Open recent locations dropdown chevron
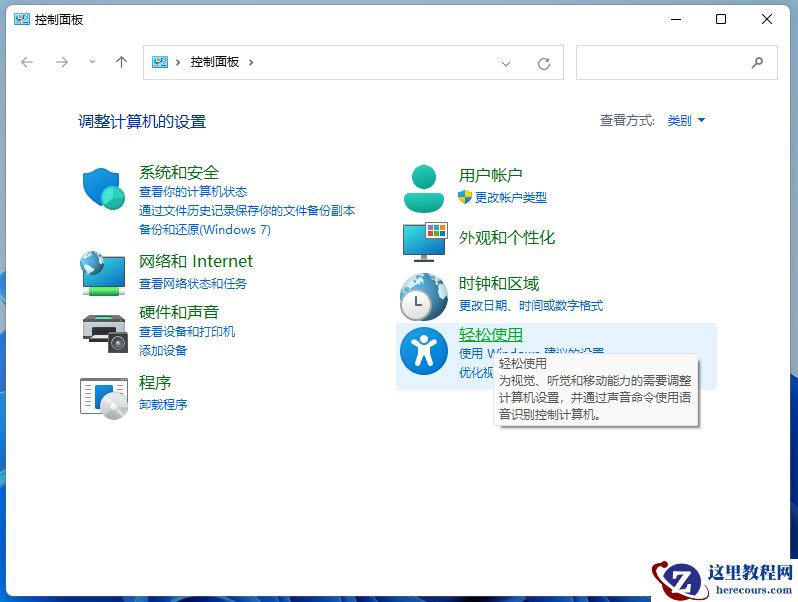 (x=92, y=62)
